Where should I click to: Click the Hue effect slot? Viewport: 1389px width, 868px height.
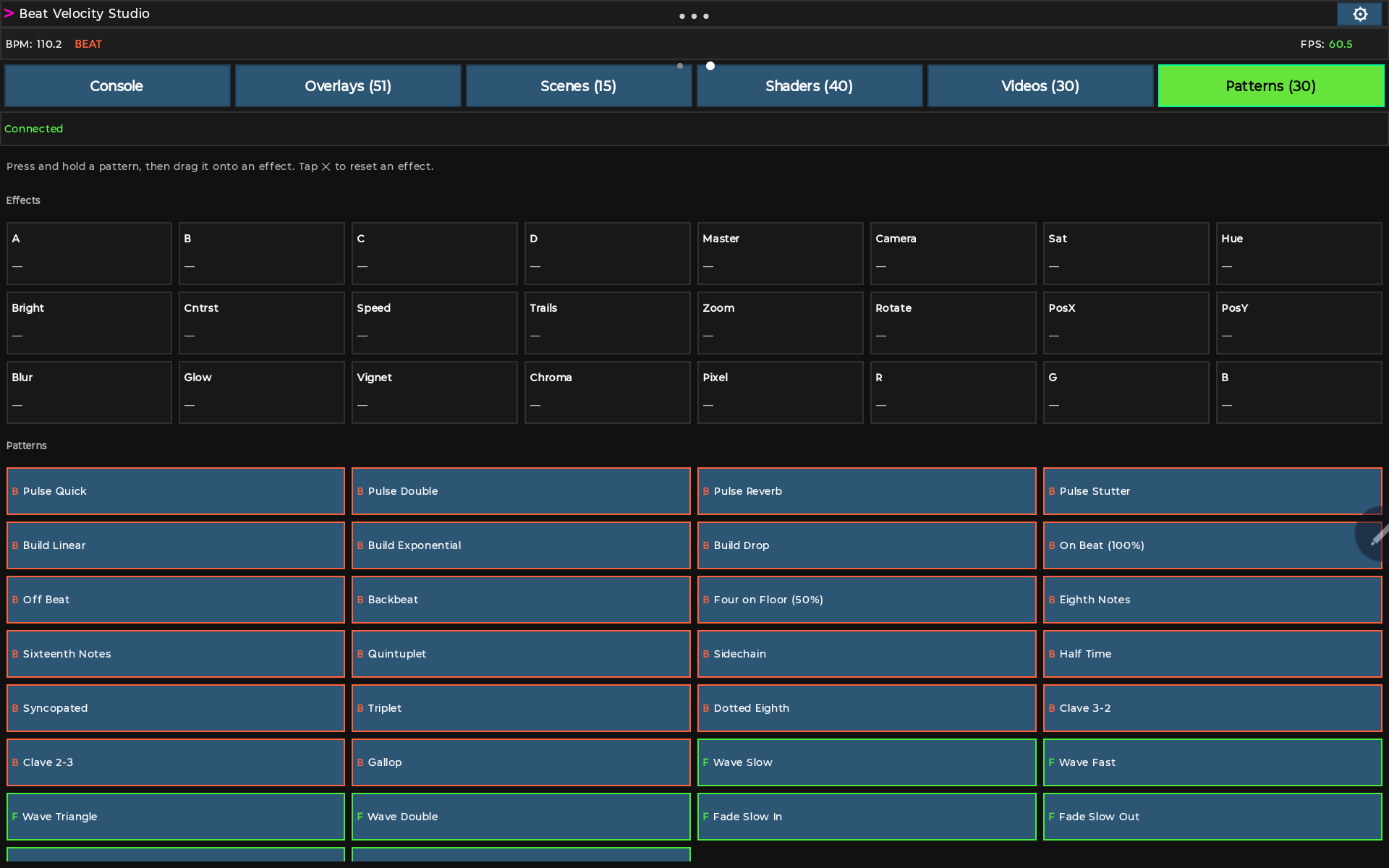[x=1299, y=253]
